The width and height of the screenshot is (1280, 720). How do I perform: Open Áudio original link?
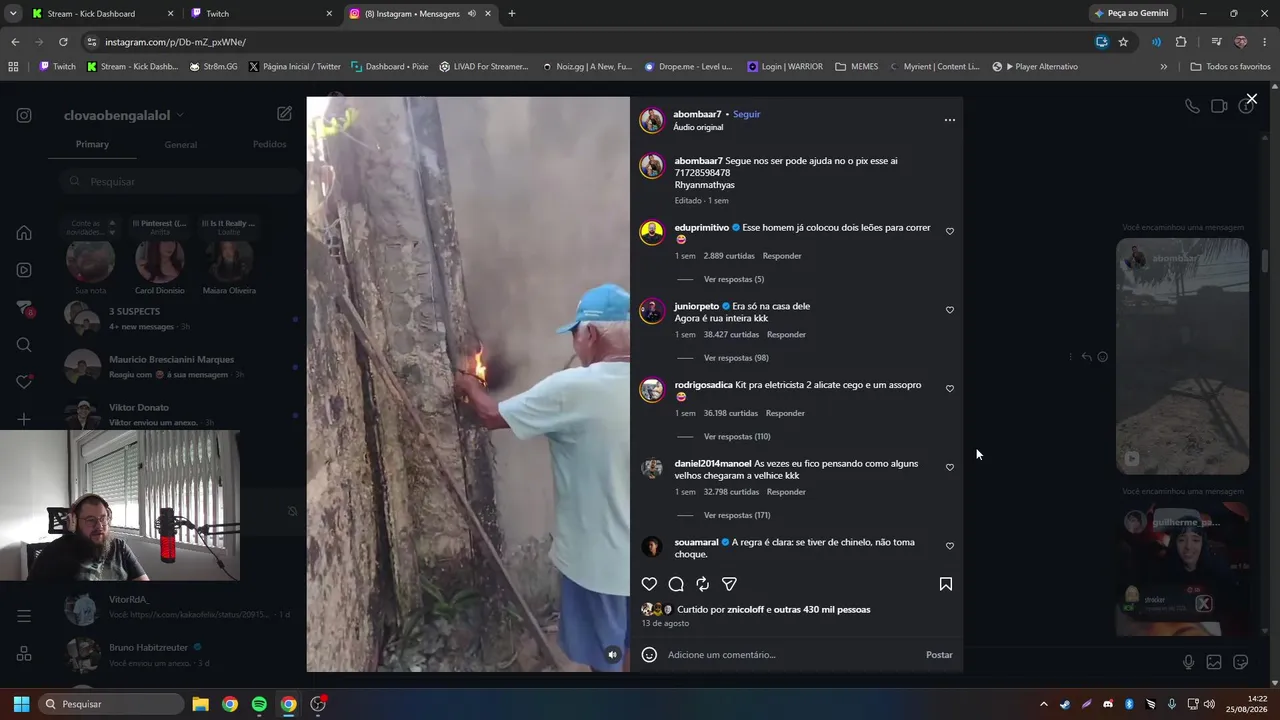[x=698, y=128]
